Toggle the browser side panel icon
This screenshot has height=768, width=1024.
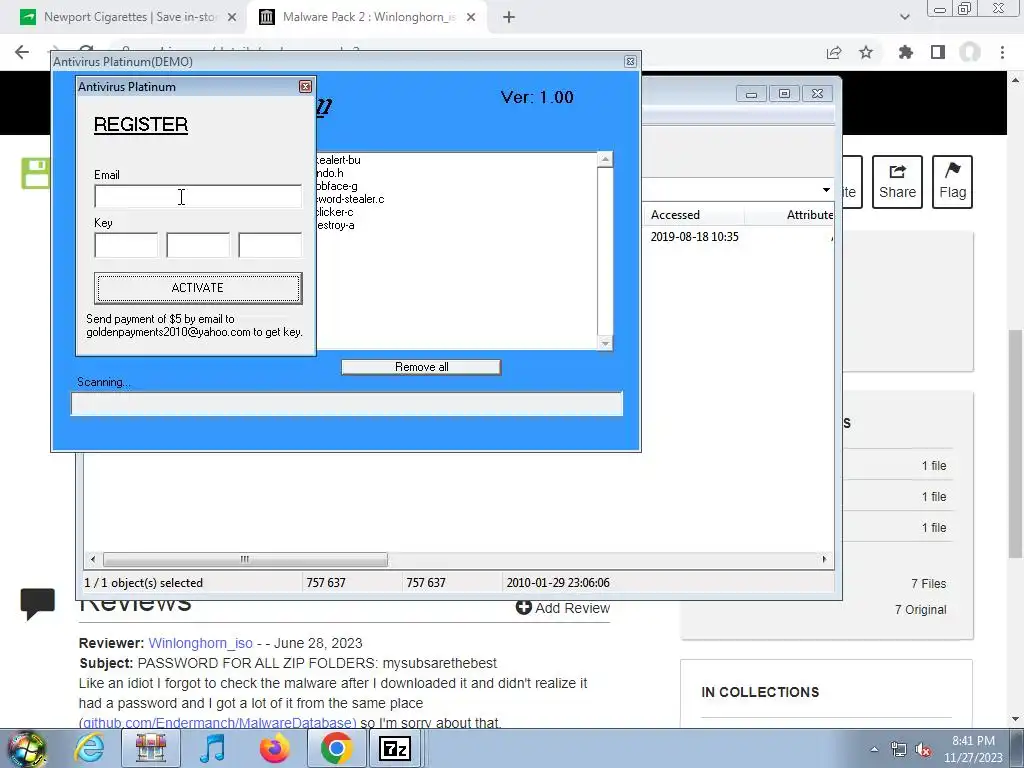[938, 52]
